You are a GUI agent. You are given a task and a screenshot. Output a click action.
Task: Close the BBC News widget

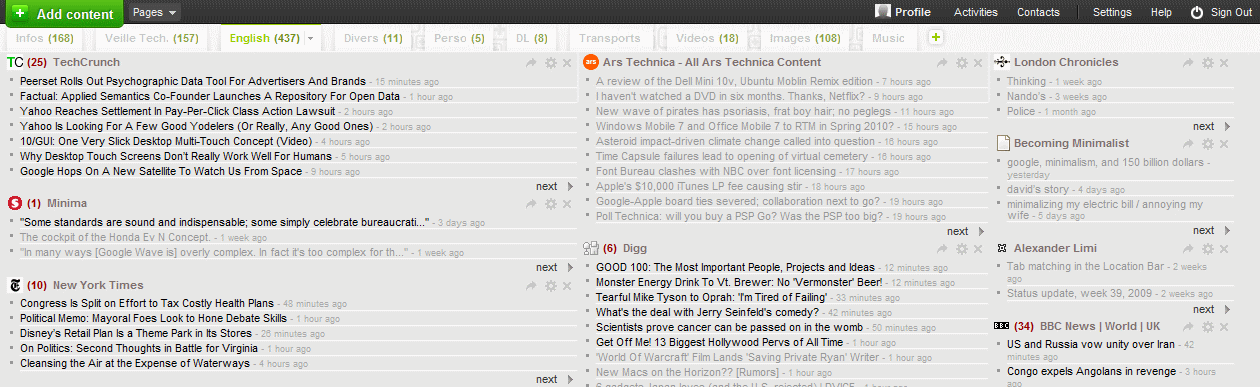click(1223, 327)
